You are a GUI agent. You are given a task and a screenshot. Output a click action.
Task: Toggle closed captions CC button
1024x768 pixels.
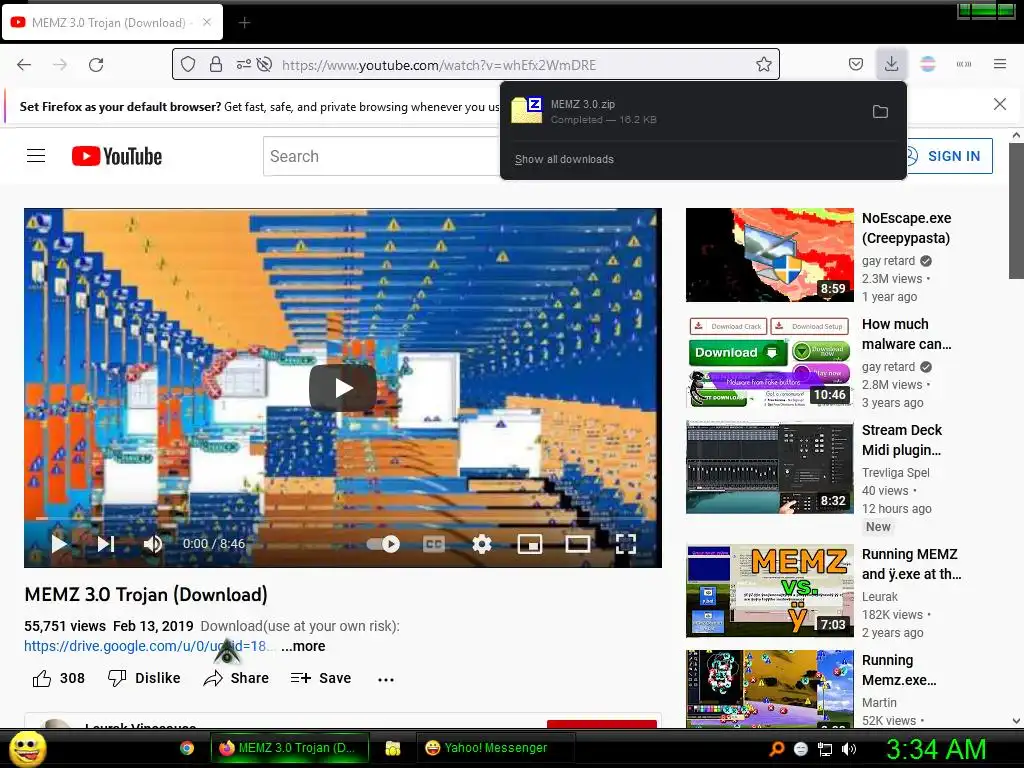[x=434, y=543]
